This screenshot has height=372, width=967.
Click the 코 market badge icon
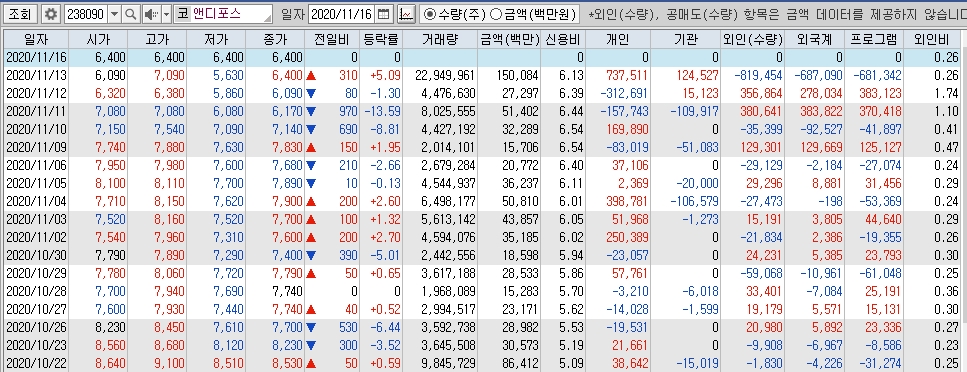click(x=183, y=14)
